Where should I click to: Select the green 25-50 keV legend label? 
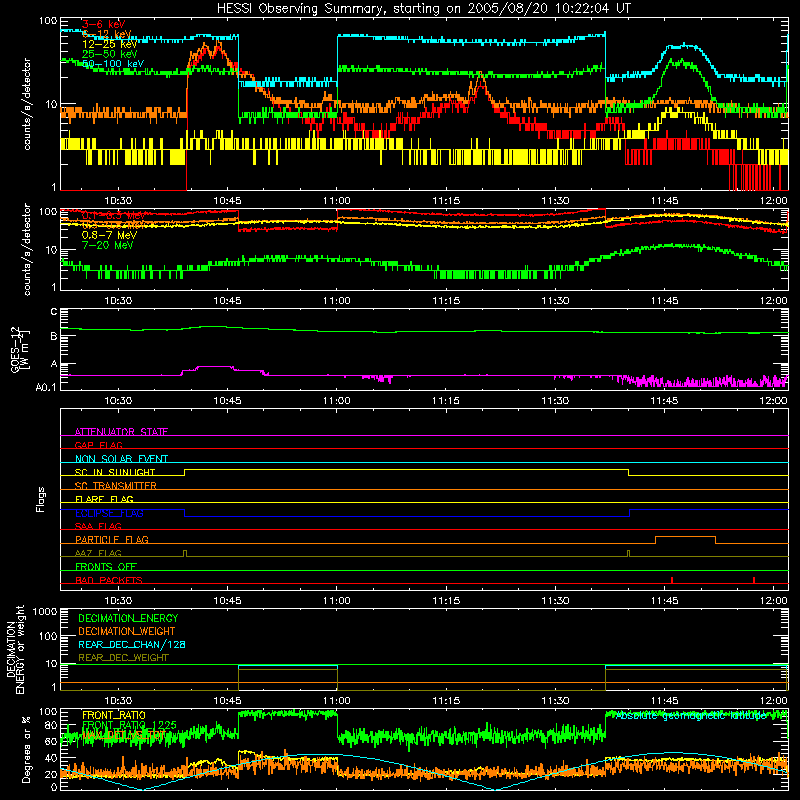point(110,54)
